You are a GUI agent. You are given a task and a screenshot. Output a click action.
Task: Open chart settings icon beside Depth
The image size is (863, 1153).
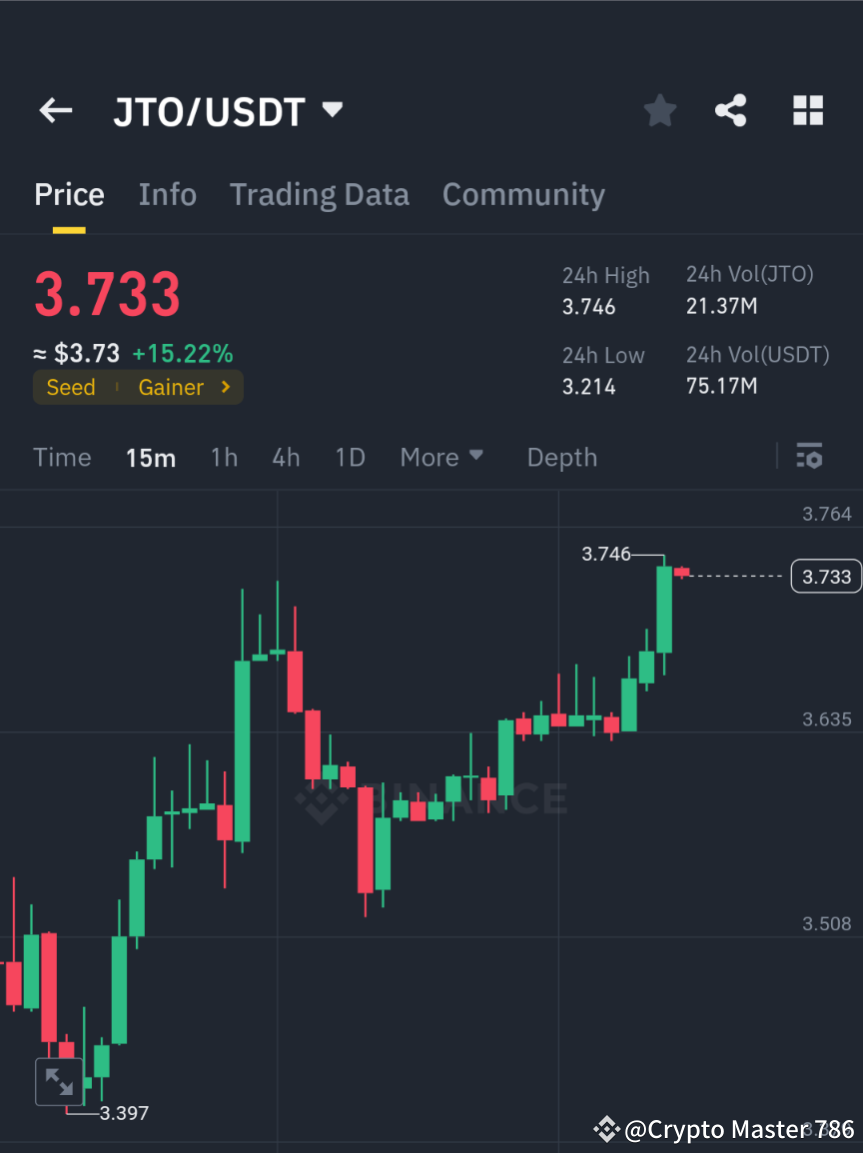tap(809, 456)
